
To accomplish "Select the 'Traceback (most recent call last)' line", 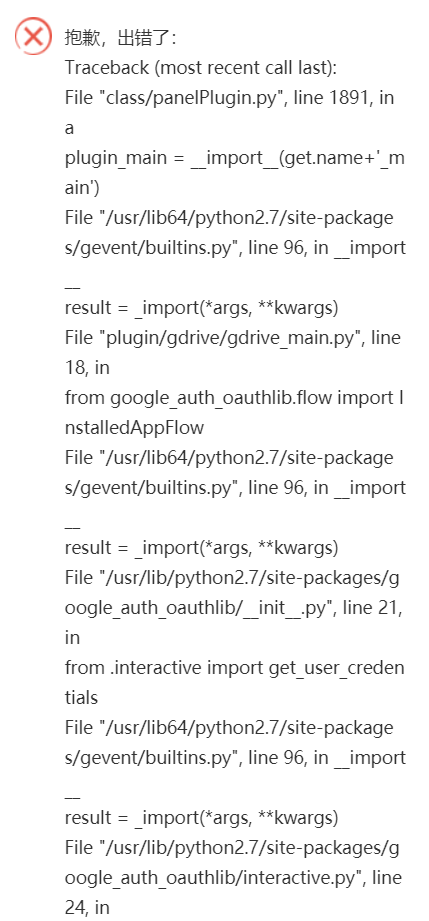I will coord(201,68).
